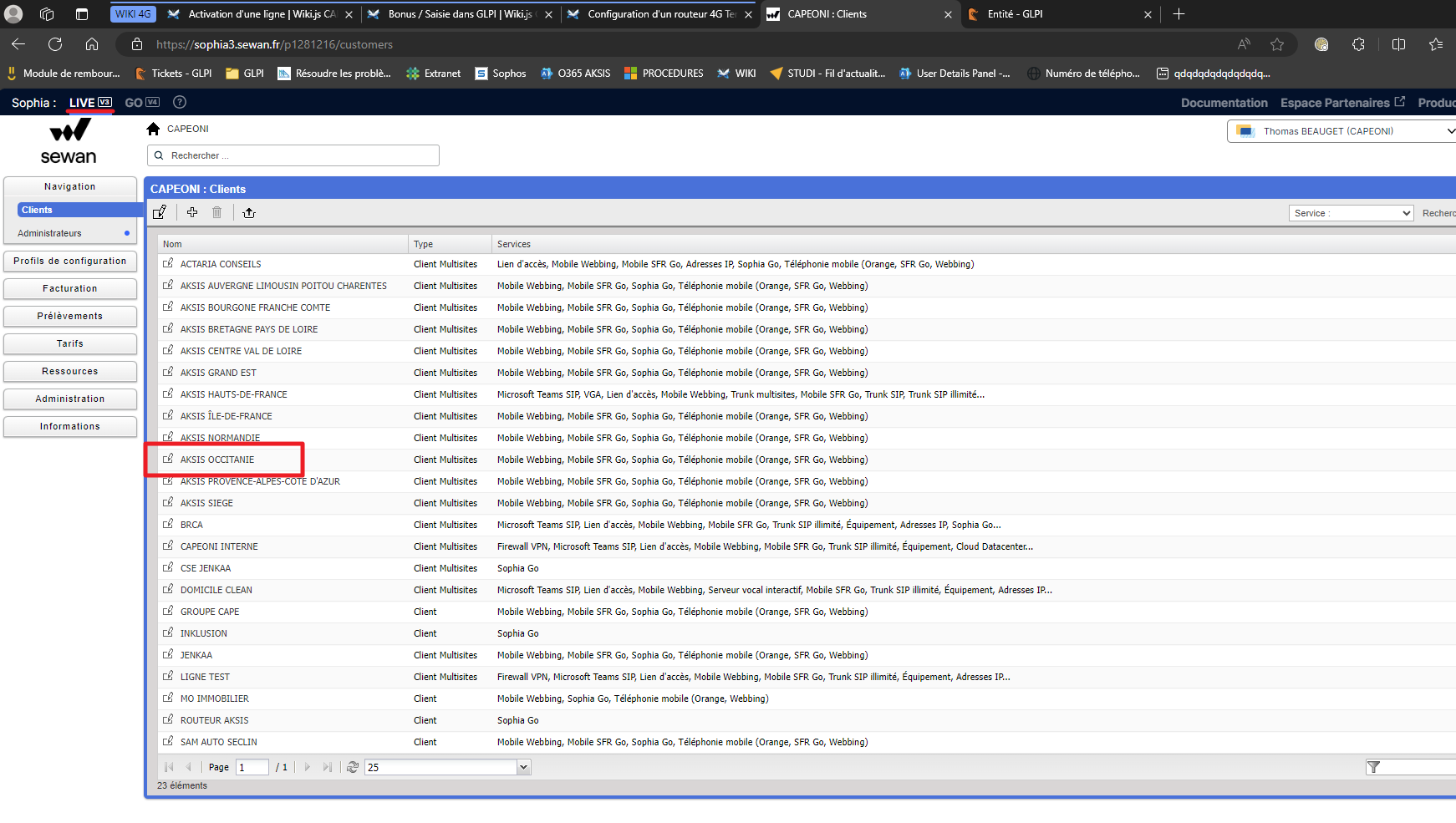Screen dimensions: 1456x823
Task: Open the browser split screen icon
Action: tap(1398, 44)
